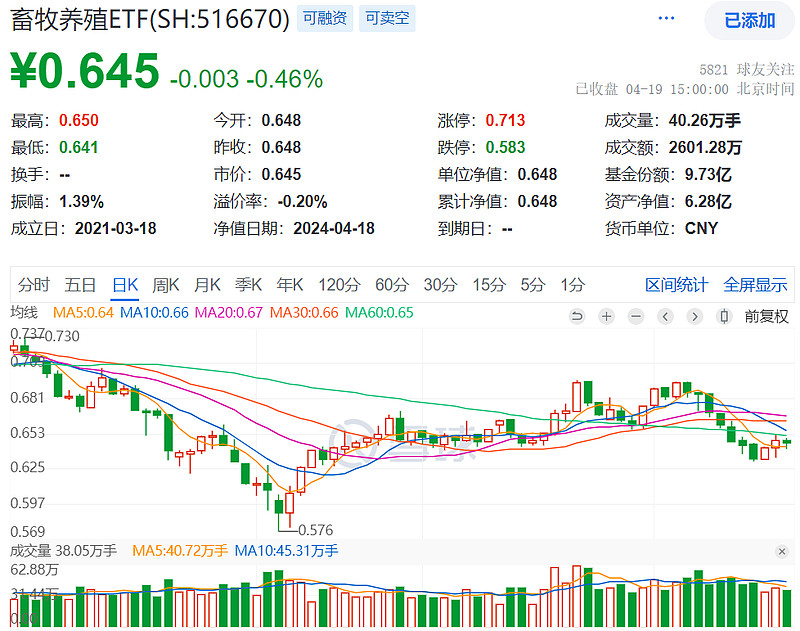Switch to the 分时 intraday tab
The image size is (800, 631).
click(x=34, y=284)
